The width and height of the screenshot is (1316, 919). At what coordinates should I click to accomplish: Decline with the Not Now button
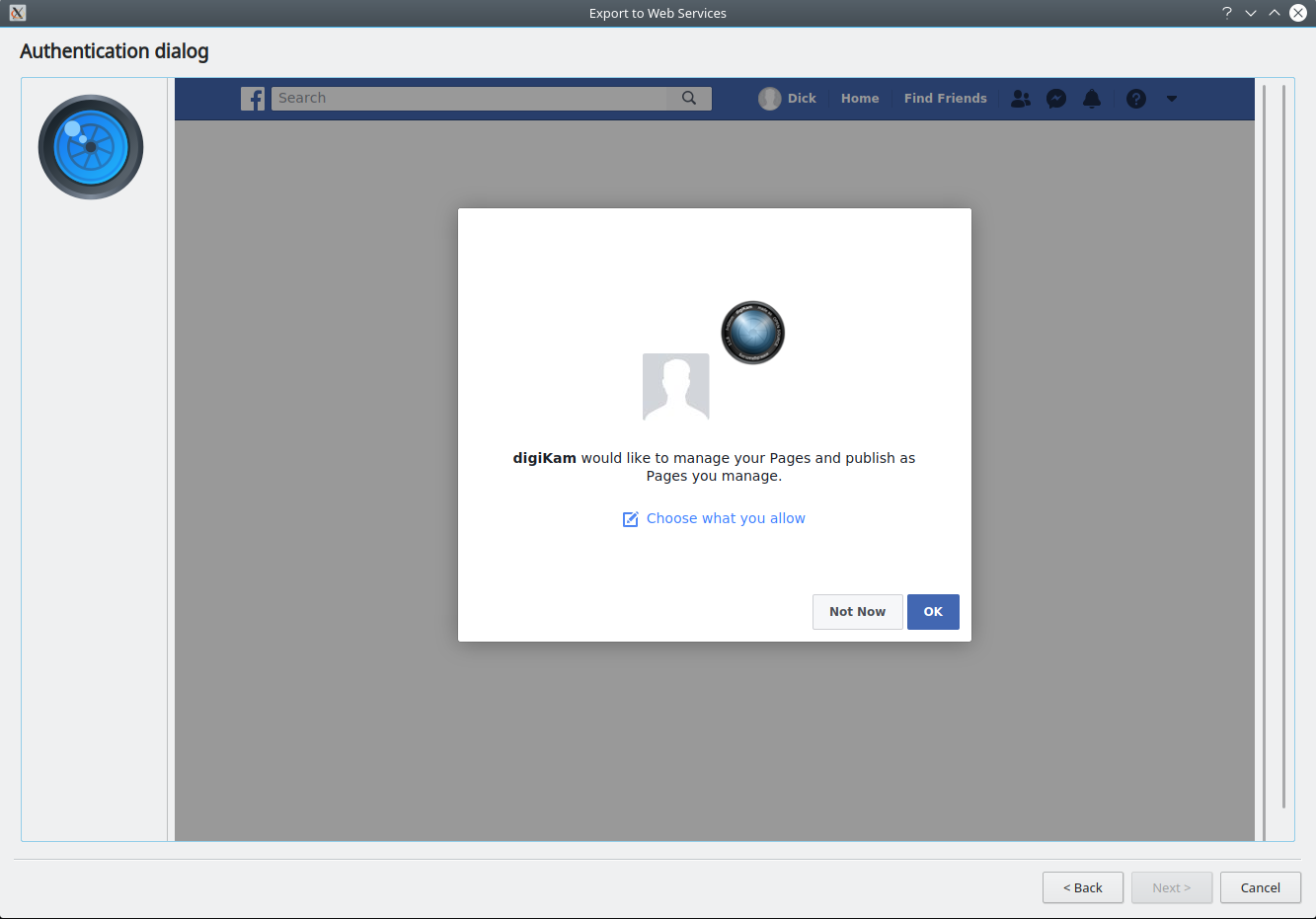pos(857,612)
